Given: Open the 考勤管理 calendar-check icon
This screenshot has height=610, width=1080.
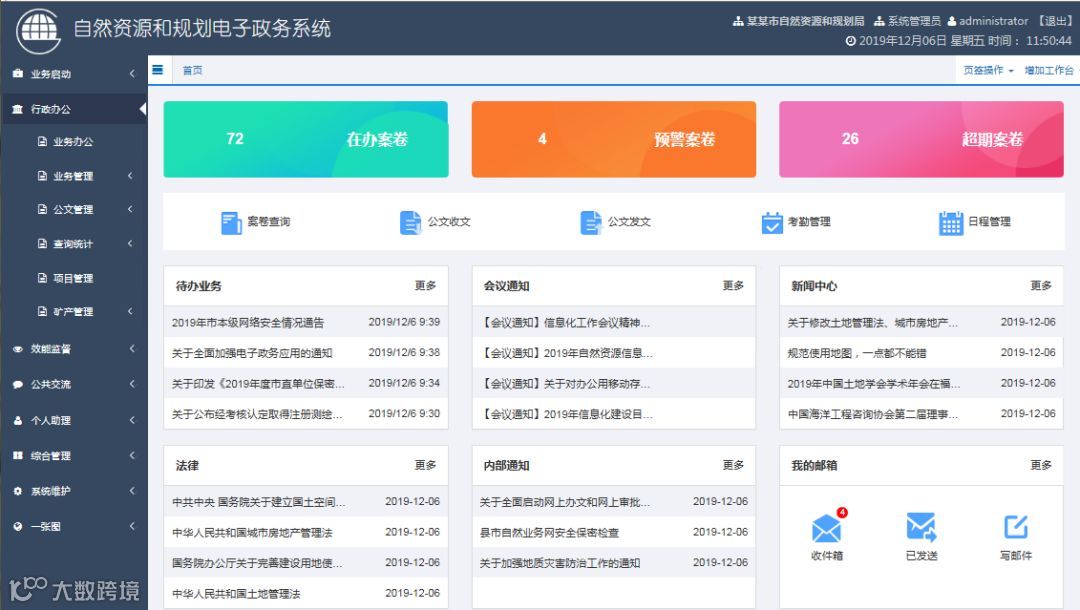Looking at the screenshot, I should coord(772,222).
